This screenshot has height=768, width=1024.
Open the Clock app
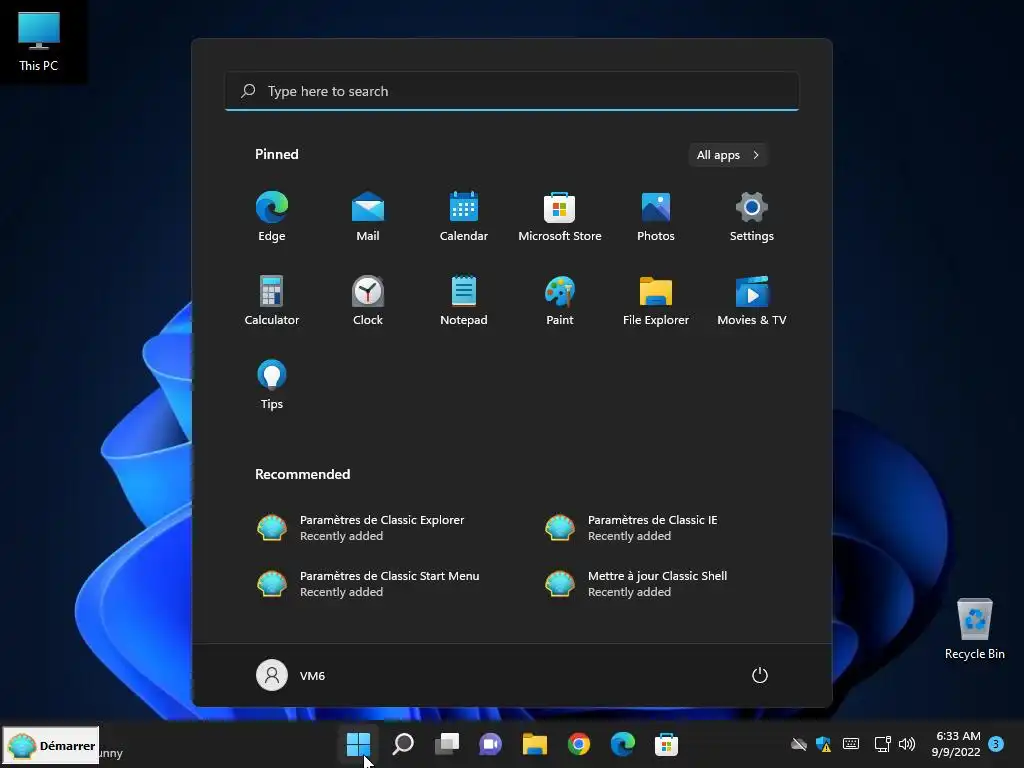click(368, 300)
